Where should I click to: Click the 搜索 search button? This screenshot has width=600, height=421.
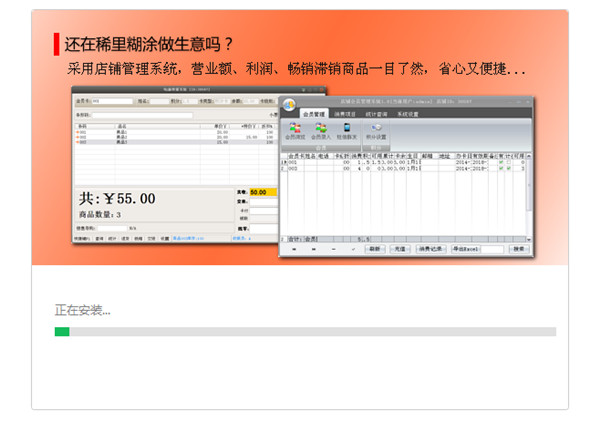pos(519,249)
